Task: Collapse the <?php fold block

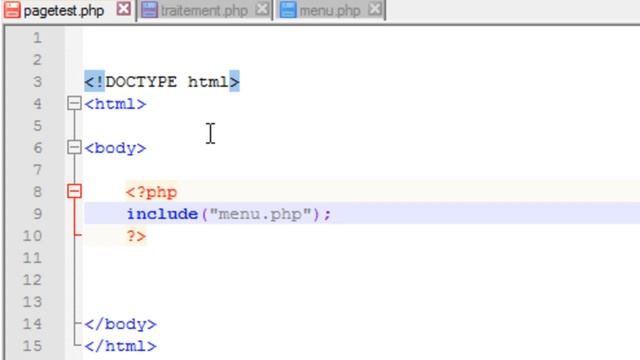Action: [x=74, y=191]
